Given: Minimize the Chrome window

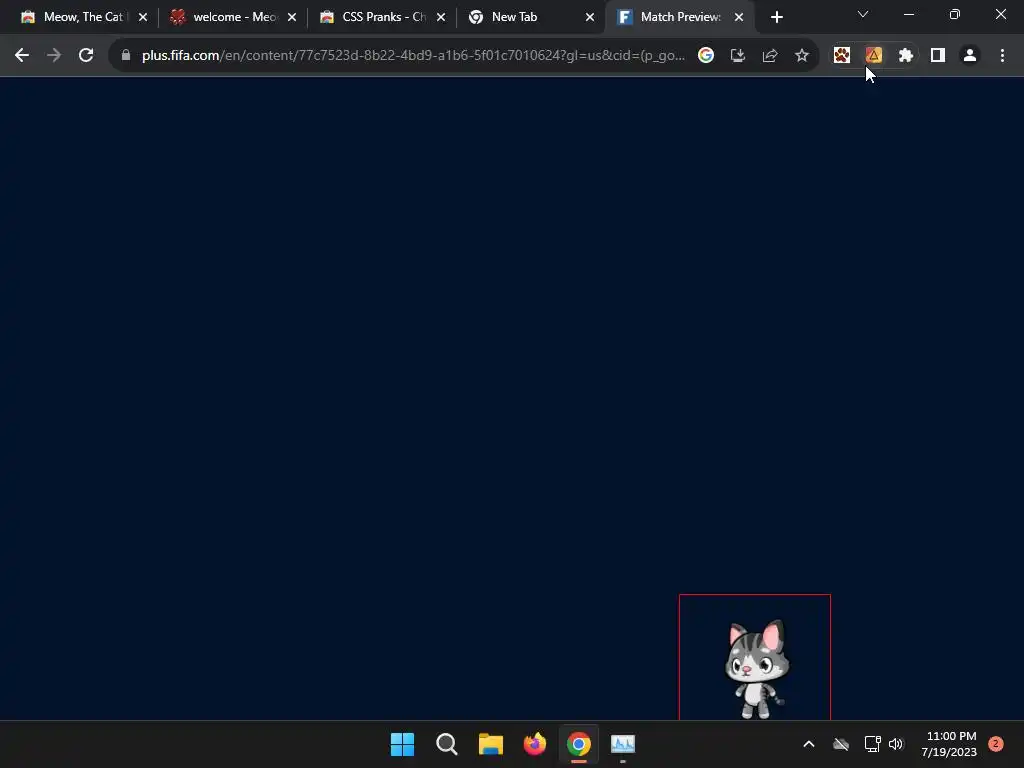Looking at the screenshot, I should pyautogui.click(x=908, y=14).
